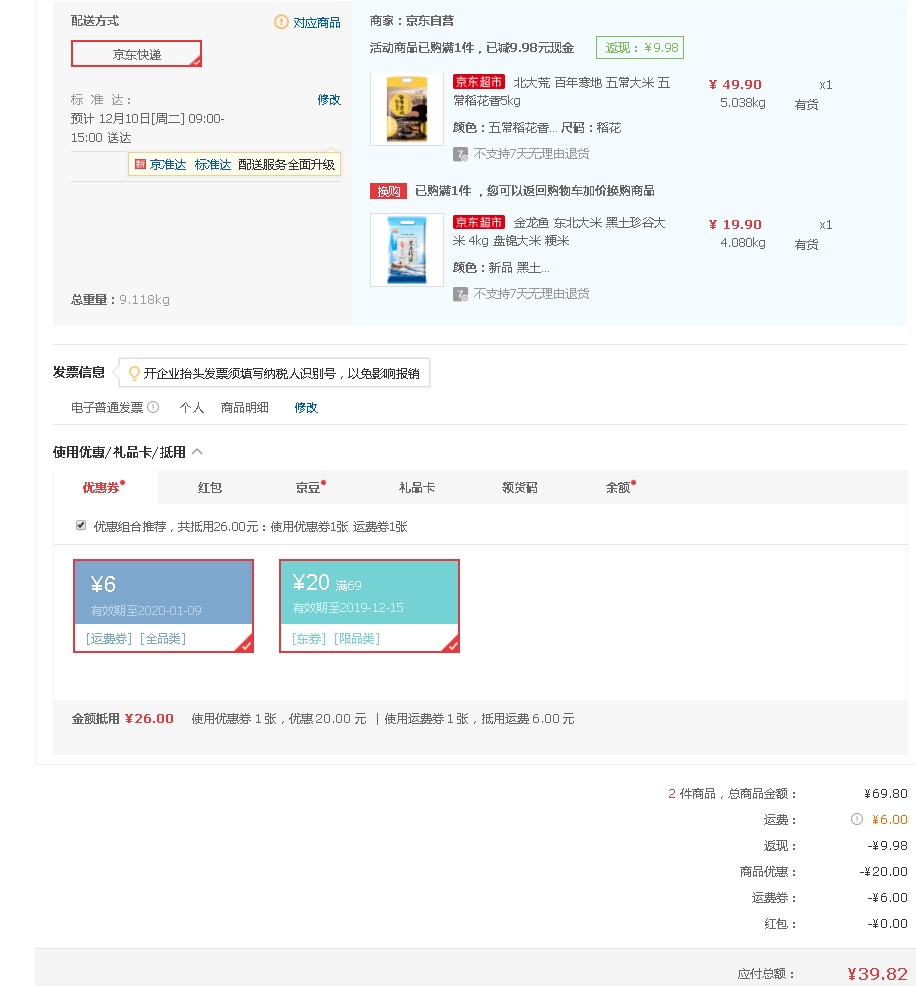Click 修改 next to the 标准达 delivery time
916x986 pixels.
click(x=329, y=99)
